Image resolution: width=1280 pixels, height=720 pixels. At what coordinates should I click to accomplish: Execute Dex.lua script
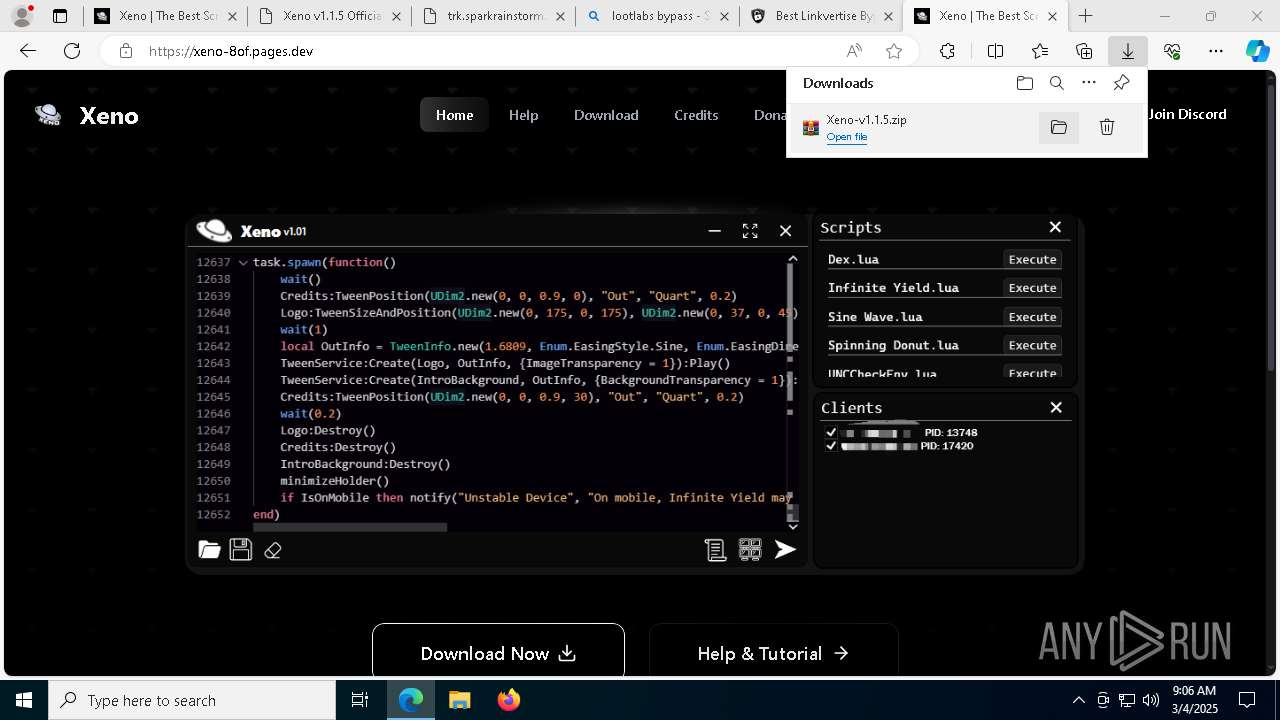click(1032, 259)
